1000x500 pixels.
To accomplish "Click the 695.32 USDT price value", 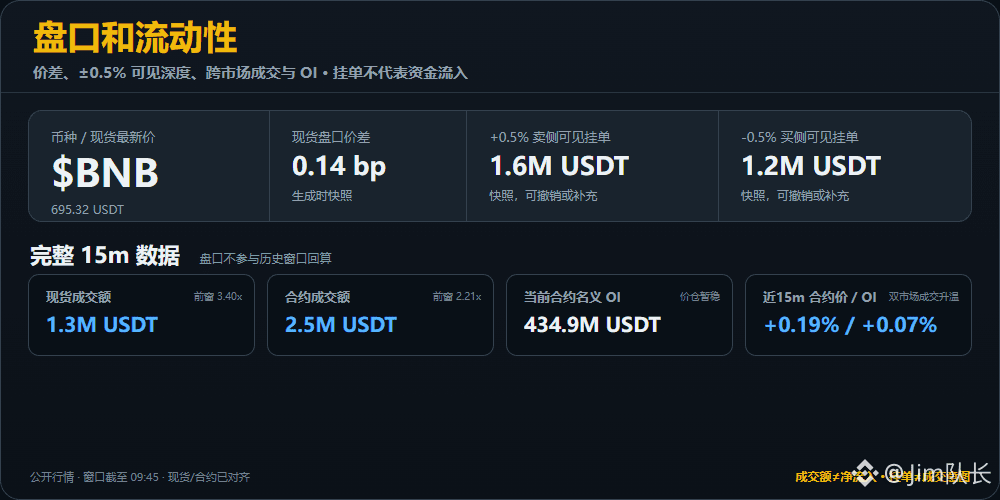I will tap(88, 209).
